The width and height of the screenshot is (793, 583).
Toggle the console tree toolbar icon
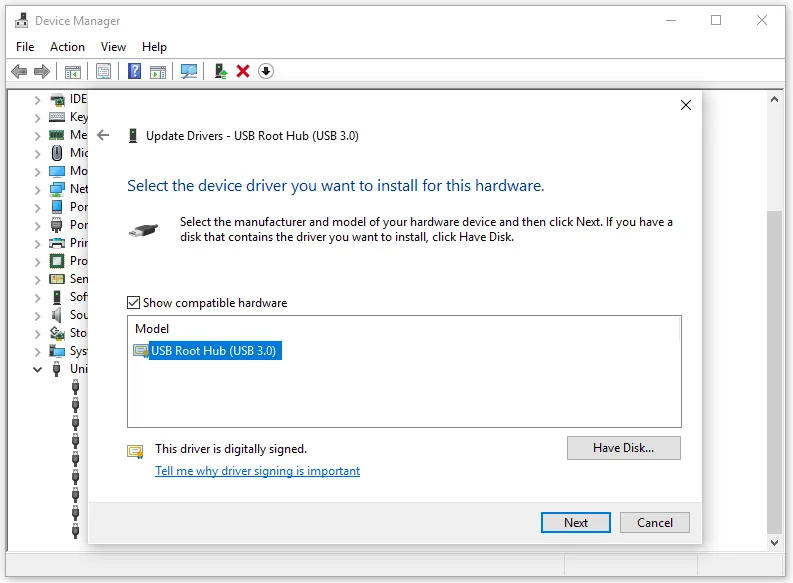coord(73,72)
